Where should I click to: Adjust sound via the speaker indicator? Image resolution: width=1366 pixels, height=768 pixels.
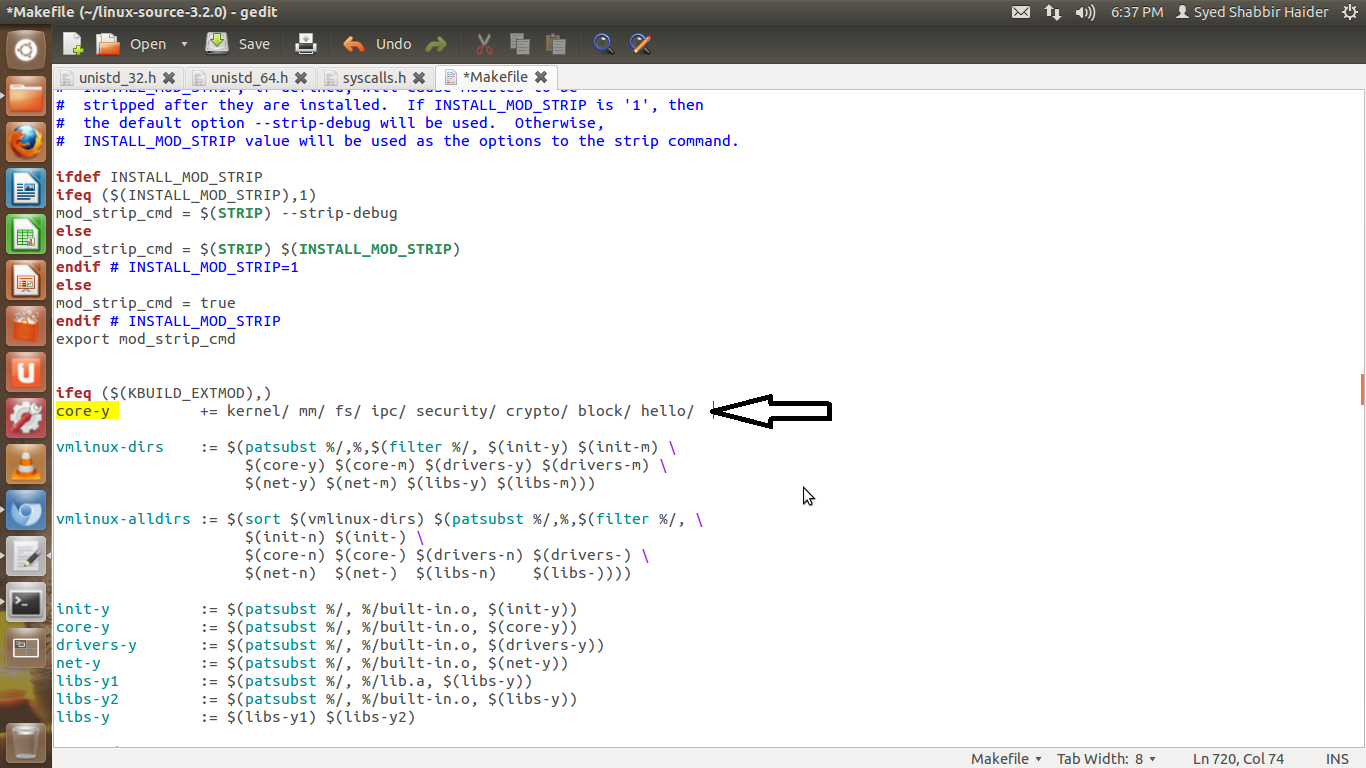tap(1083, 12)
